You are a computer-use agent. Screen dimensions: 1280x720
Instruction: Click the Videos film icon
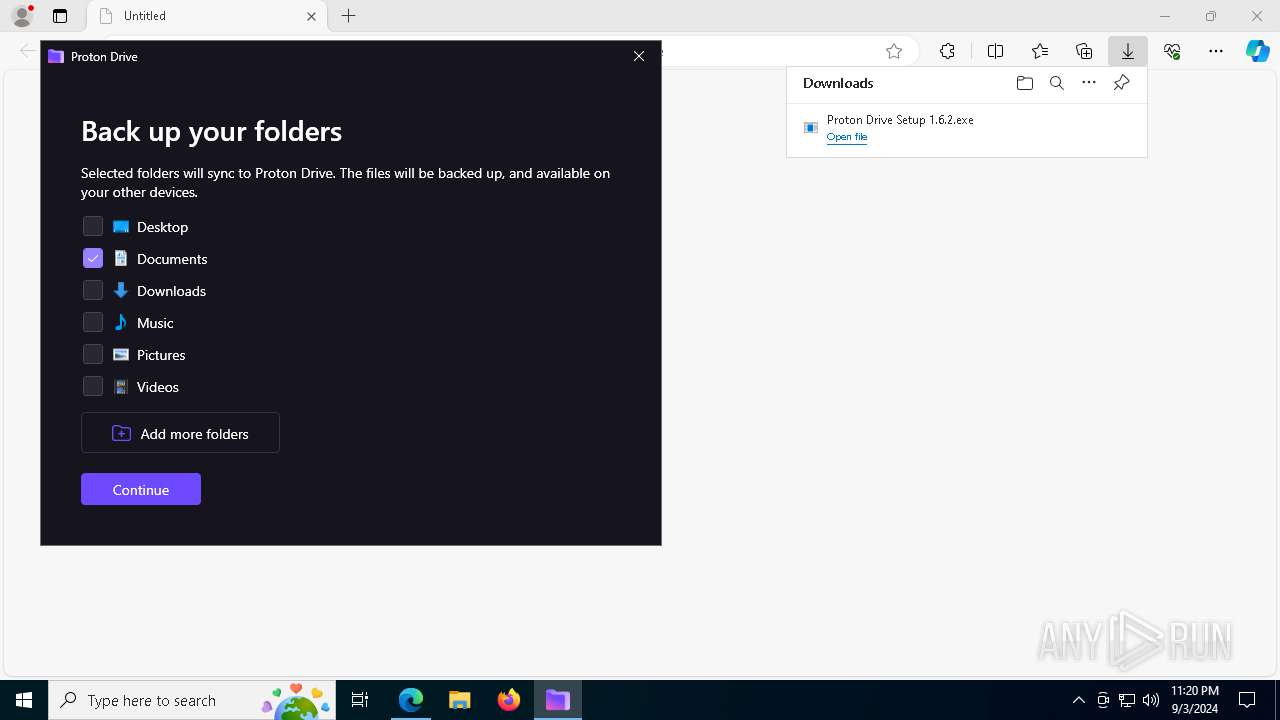pos(121,386)
